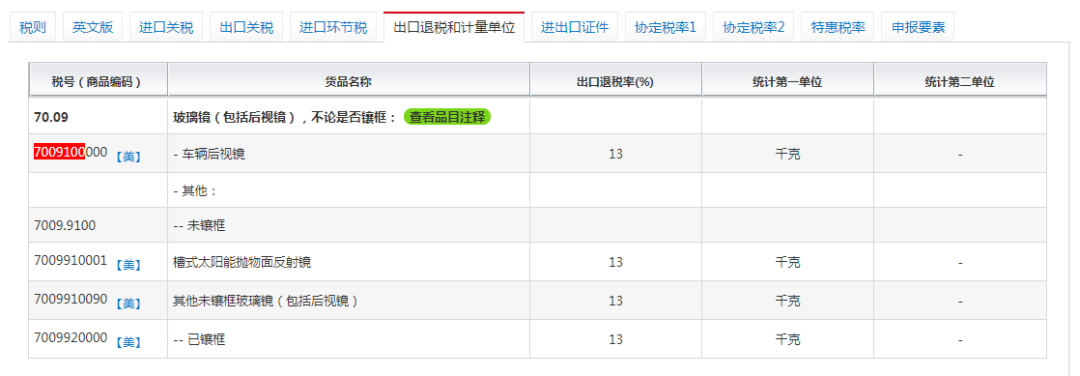Image resolution: width=1080 pixels, height=376 pixels.
Task: Switch to 进口环节税 tab
Action: (x=333, y=28)
